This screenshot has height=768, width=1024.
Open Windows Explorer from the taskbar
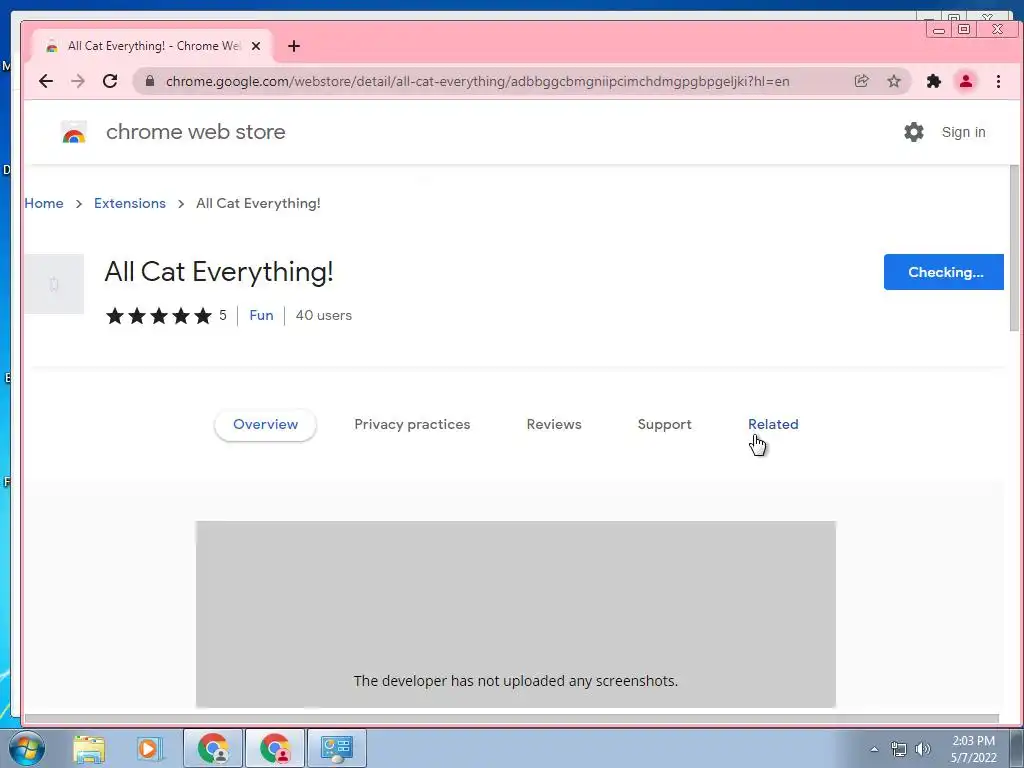click(x=89, y=748)
